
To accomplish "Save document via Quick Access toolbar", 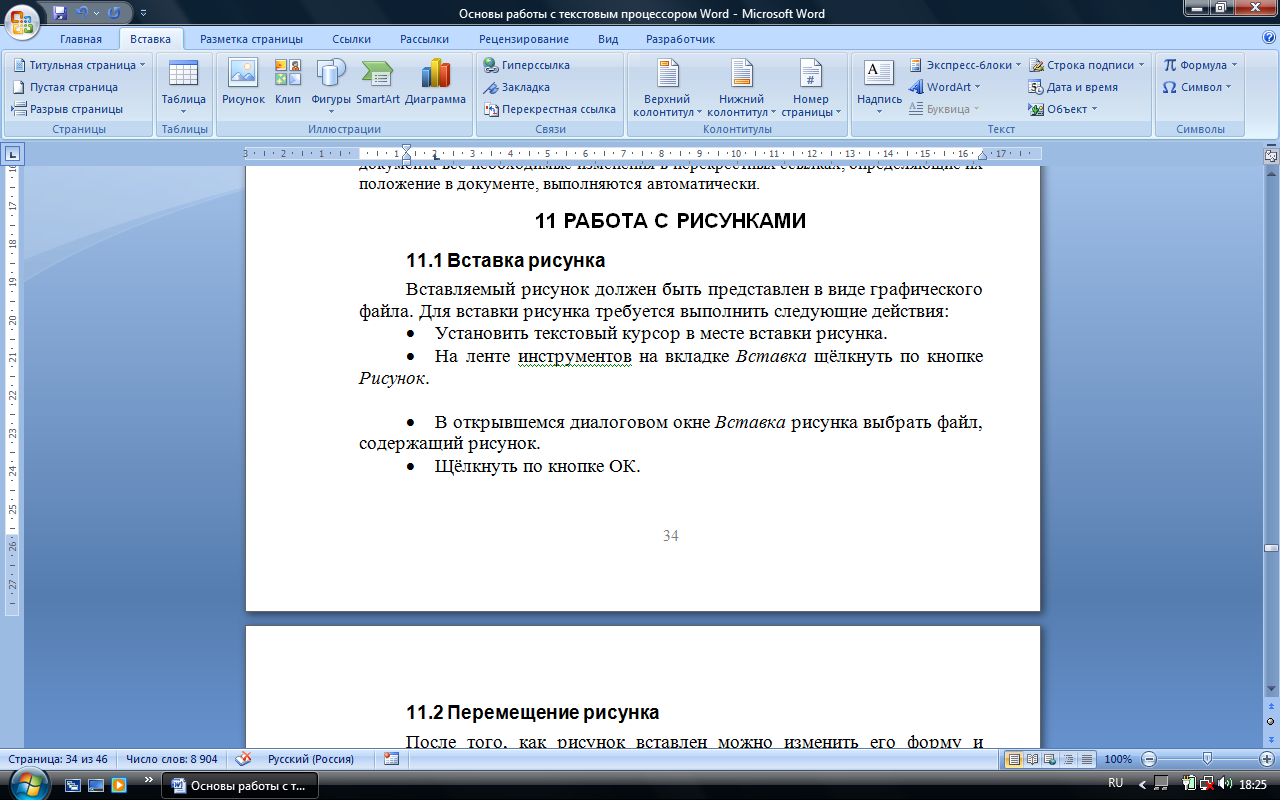I will (x=61, y=13).
